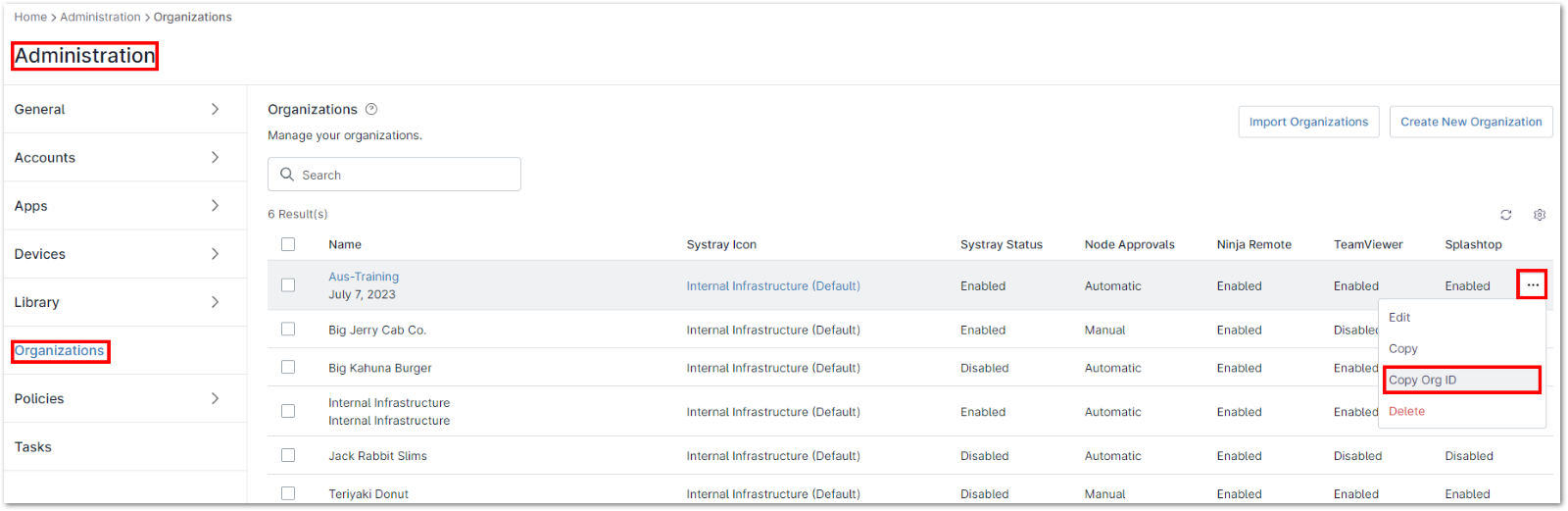Screen dimensions: 1568x511
Task: Click Create New Organization button
Action: tap(1471, 122)
